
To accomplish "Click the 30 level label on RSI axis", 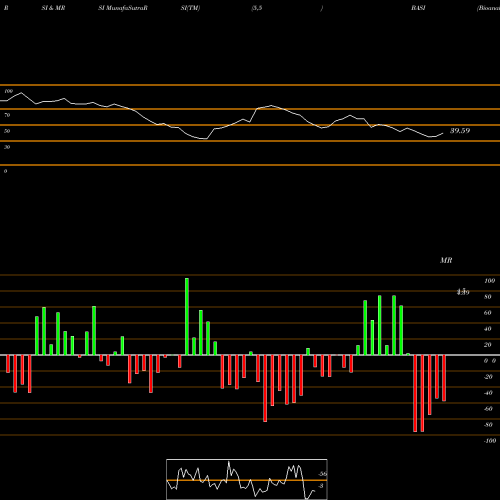I will click(x=7, y=147).
